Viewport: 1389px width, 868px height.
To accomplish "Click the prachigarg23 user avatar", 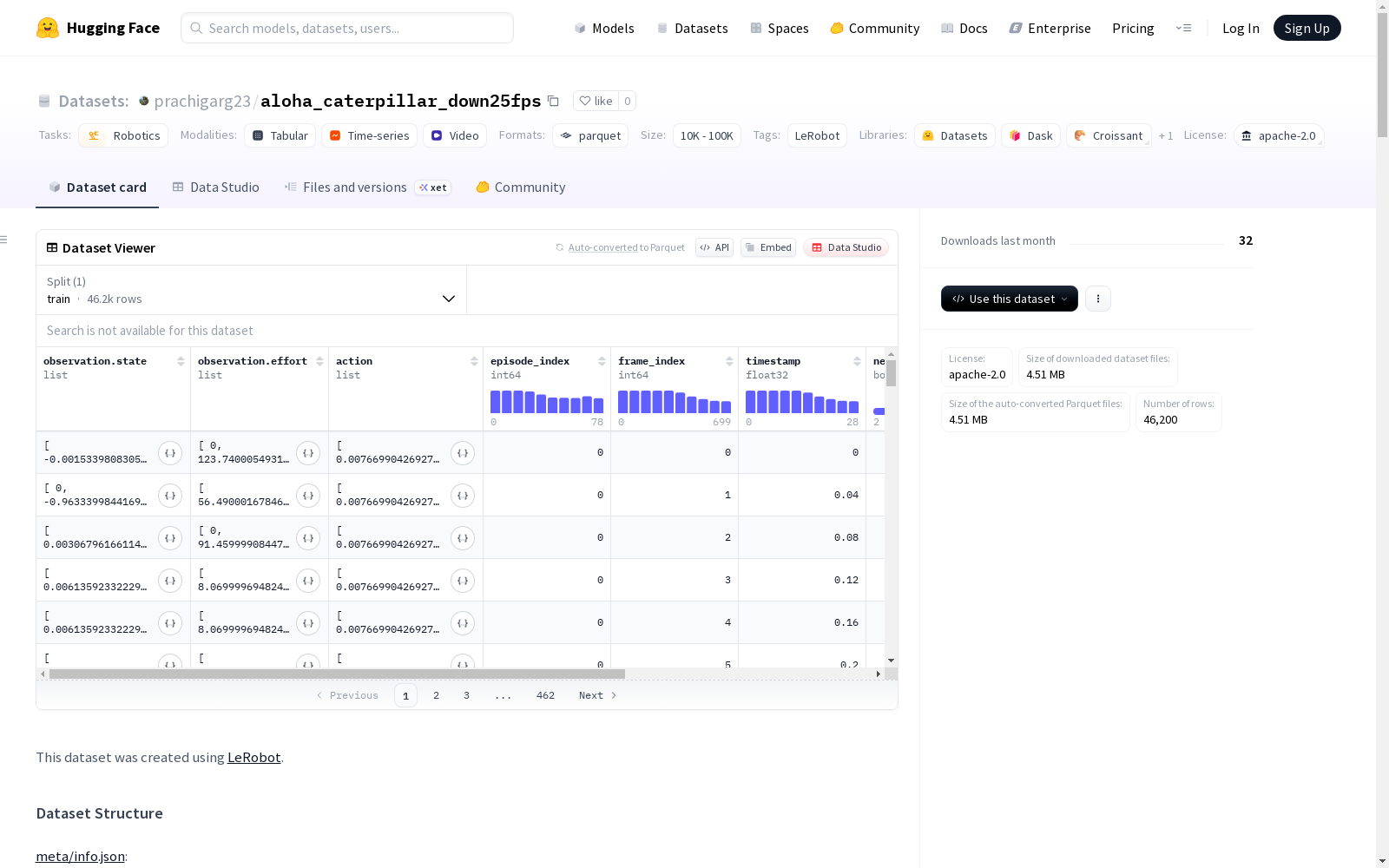I will 144,101.
